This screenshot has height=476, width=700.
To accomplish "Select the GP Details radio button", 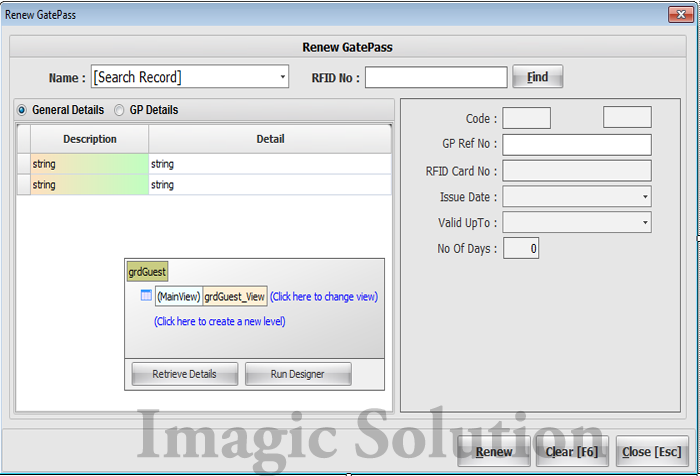I will point(119,110).
